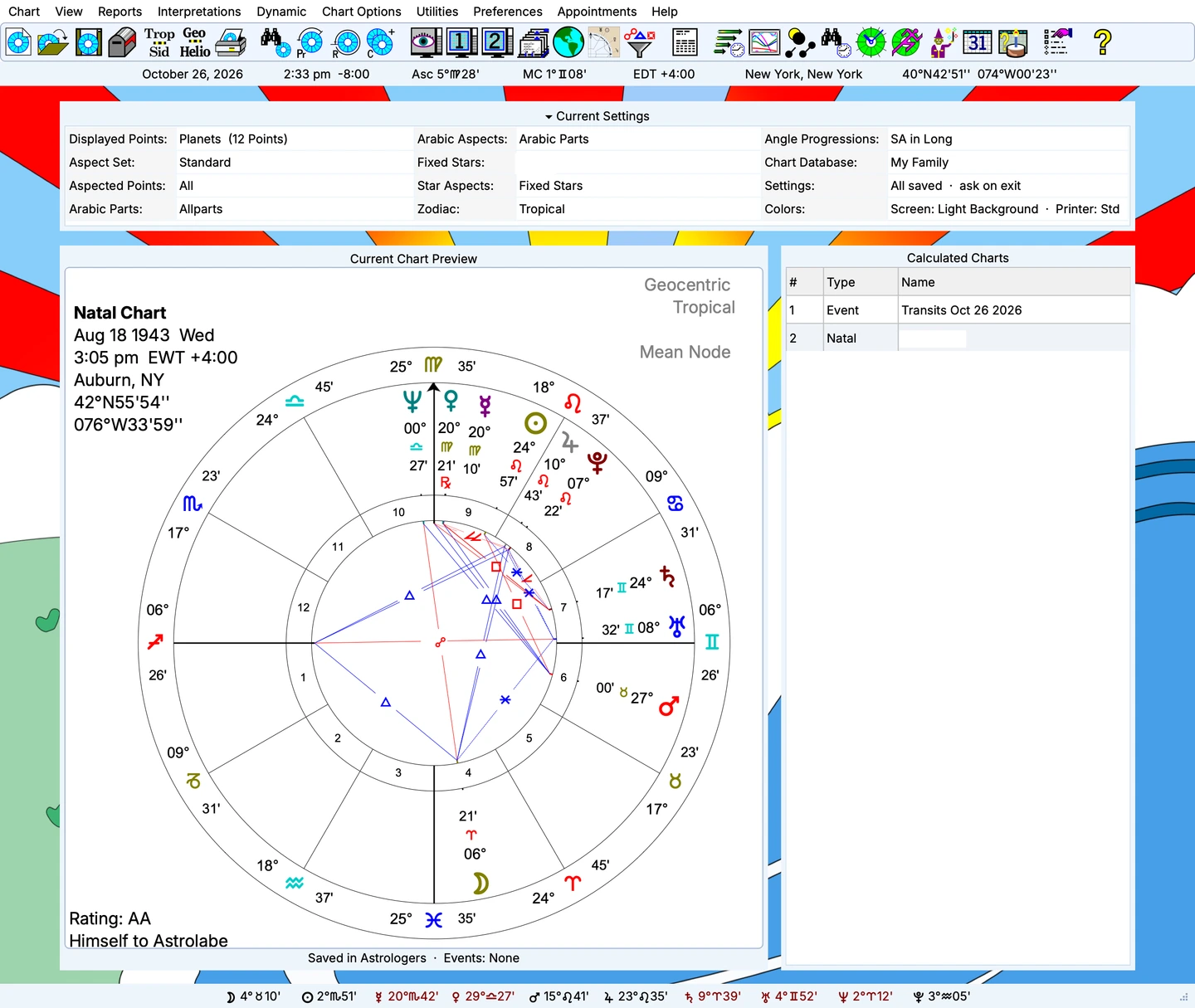The image size is (1195, 1008).
Task: Open the Composite chart (C) icon
Action: pyautogui.click(x=380, y=42)
